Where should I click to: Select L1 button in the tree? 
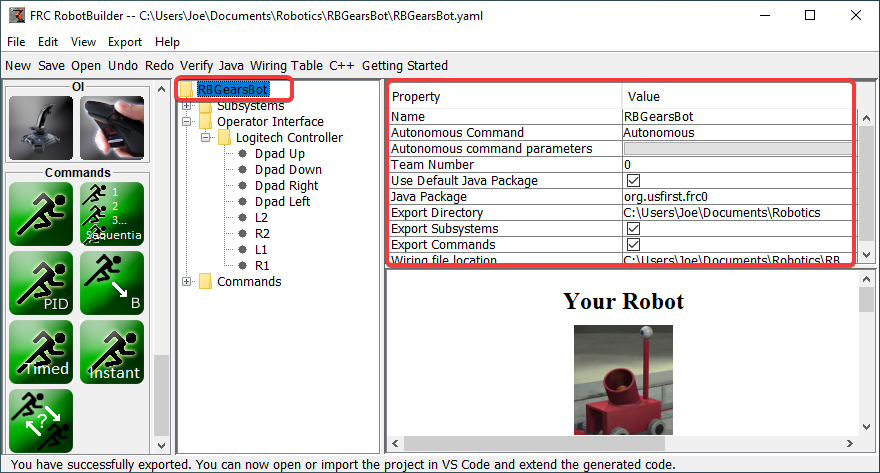[x=261, y=250]
